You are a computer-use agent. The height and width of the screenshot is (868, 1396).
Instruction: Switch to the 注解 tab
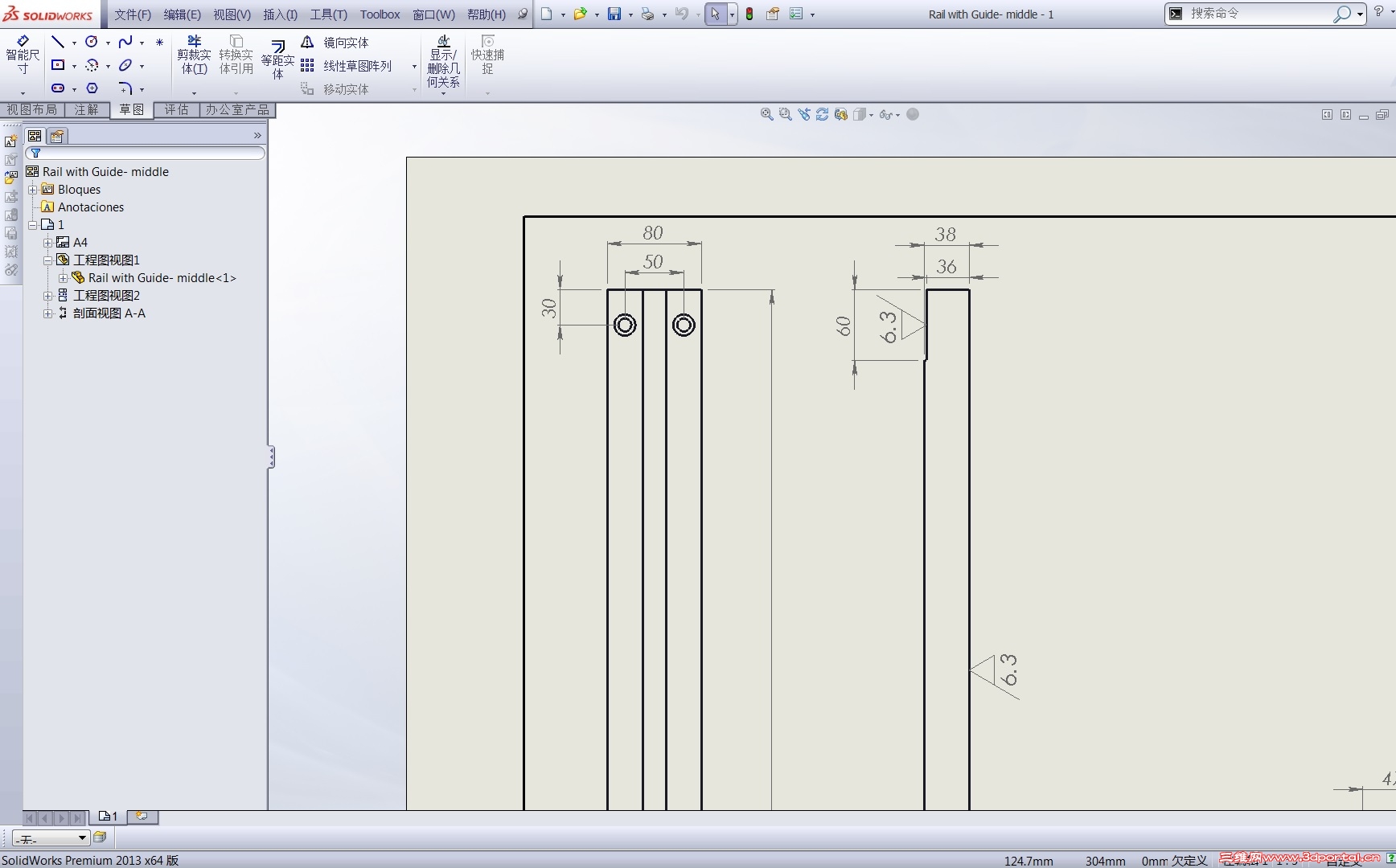click(x=87, y=109)
